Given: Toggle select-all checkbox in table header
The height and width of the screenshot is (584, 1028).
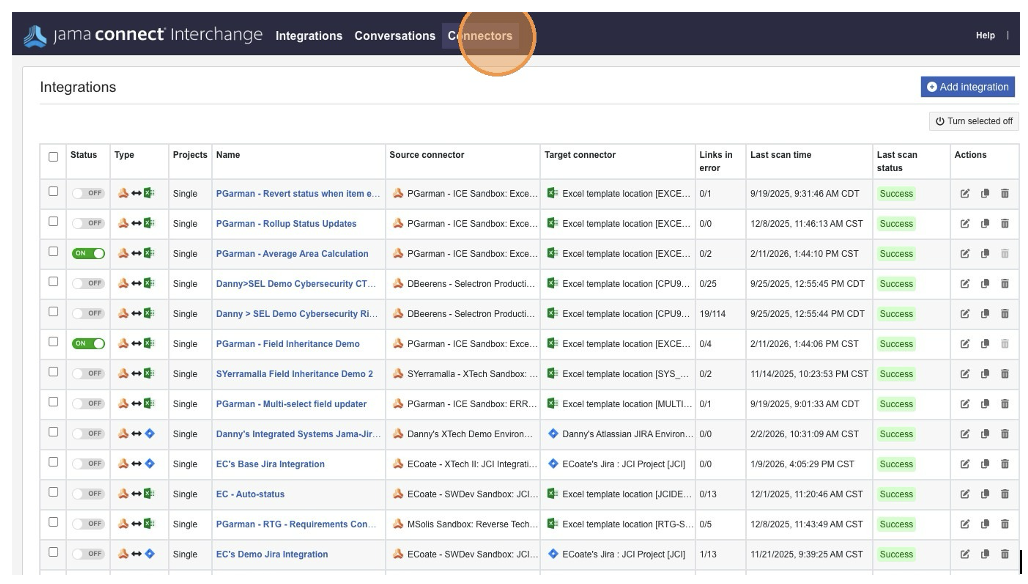Looking at the screenshot, I should (x=53, y=157).
